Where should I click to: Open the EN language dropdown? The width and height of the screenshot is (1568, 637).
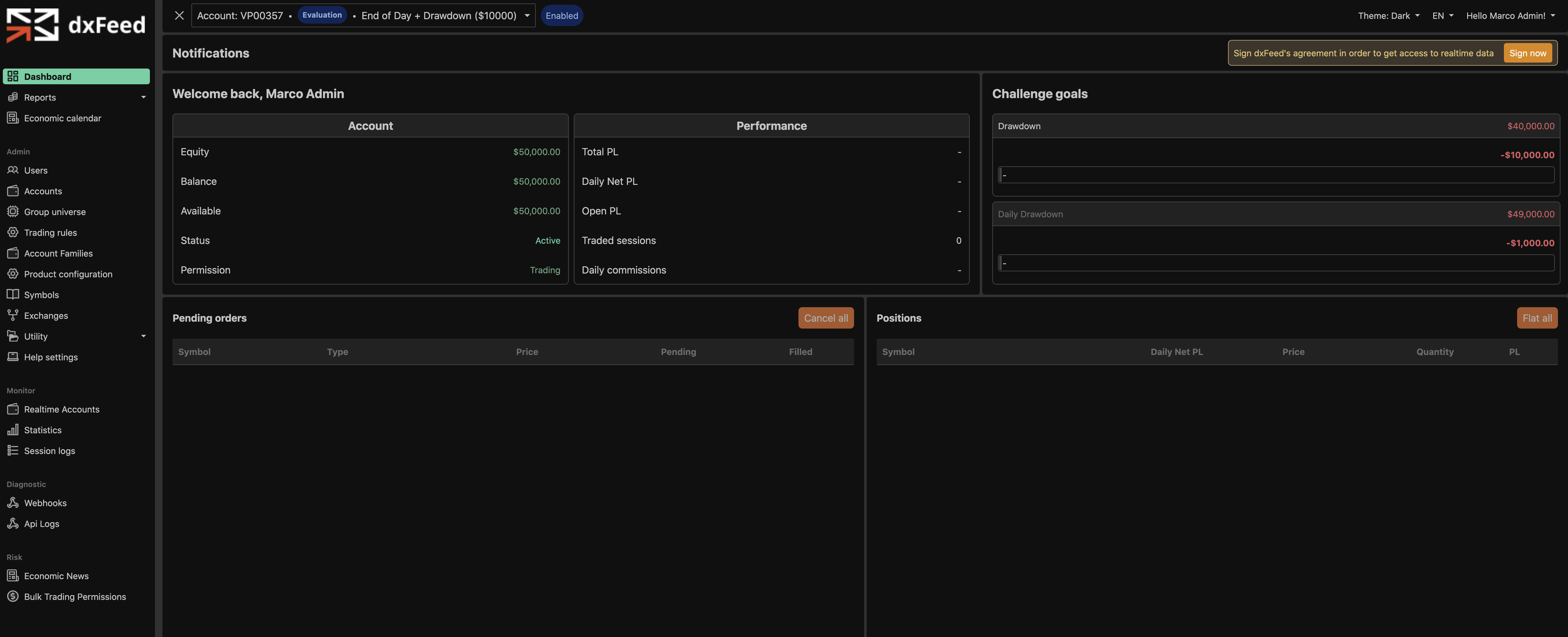pyautogui.click(x=1442, y=16)
